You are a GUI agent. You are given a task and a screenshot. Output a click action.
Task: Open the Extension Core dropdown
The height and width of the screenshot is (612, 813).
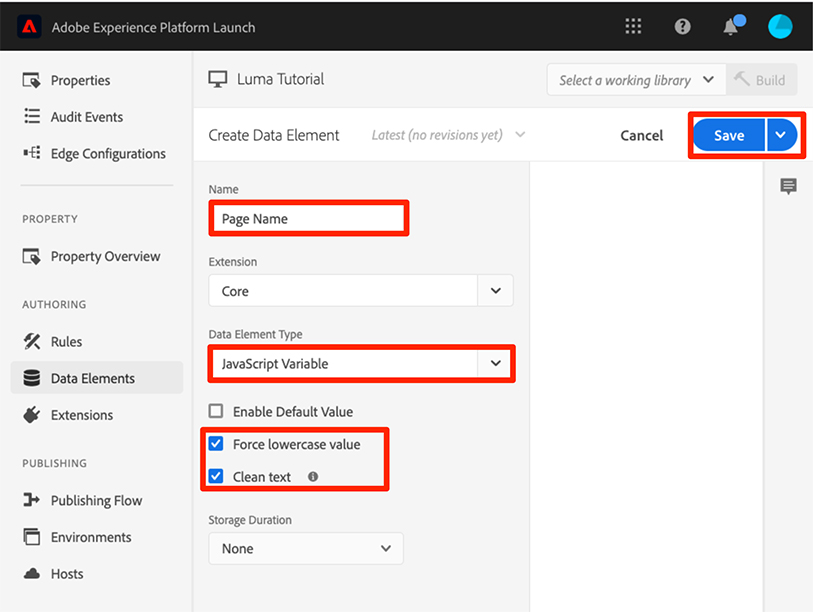[x=361, y=290]
